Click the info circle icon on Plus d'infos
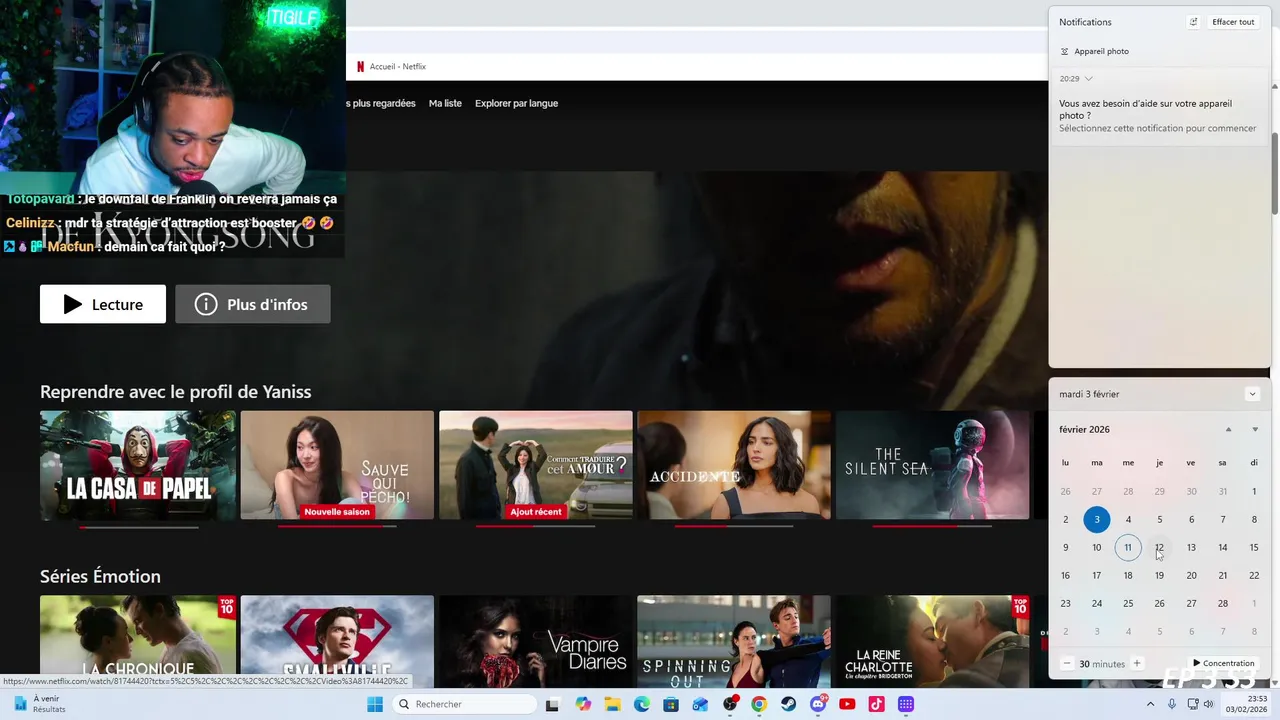1280x720 pixels. [x=206, y=304]
